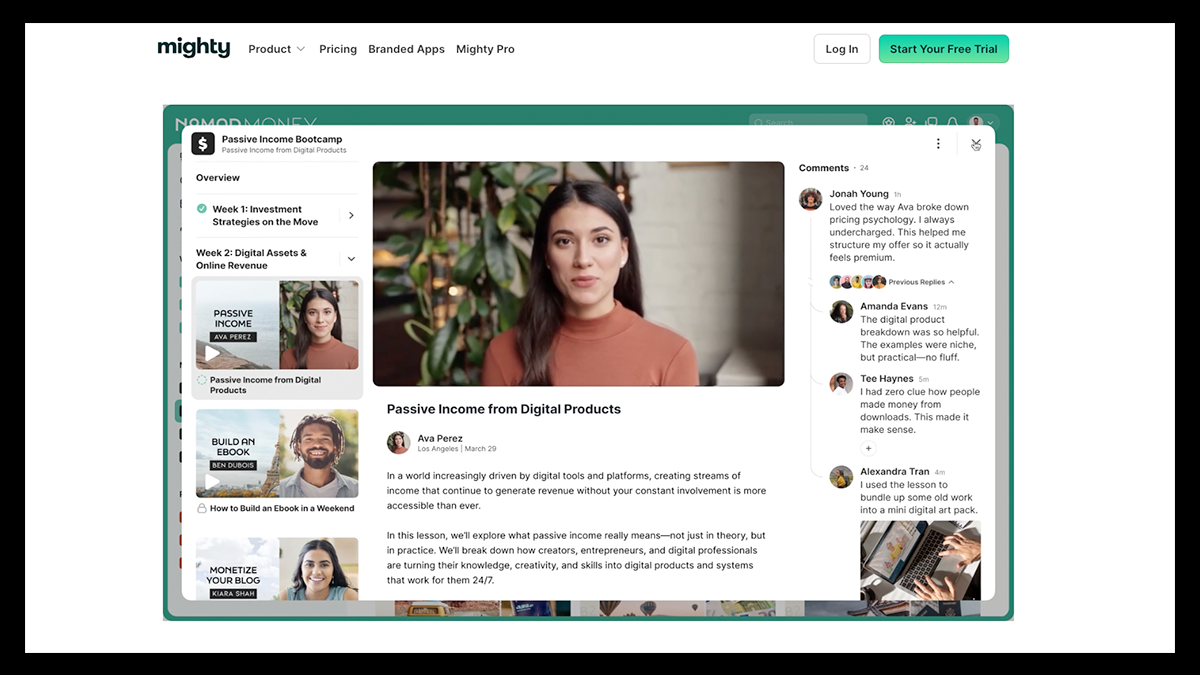Screen dimensions: 1200x675
Task: Expand Week 1 Investment Strategies section
Action: [350, 216]
